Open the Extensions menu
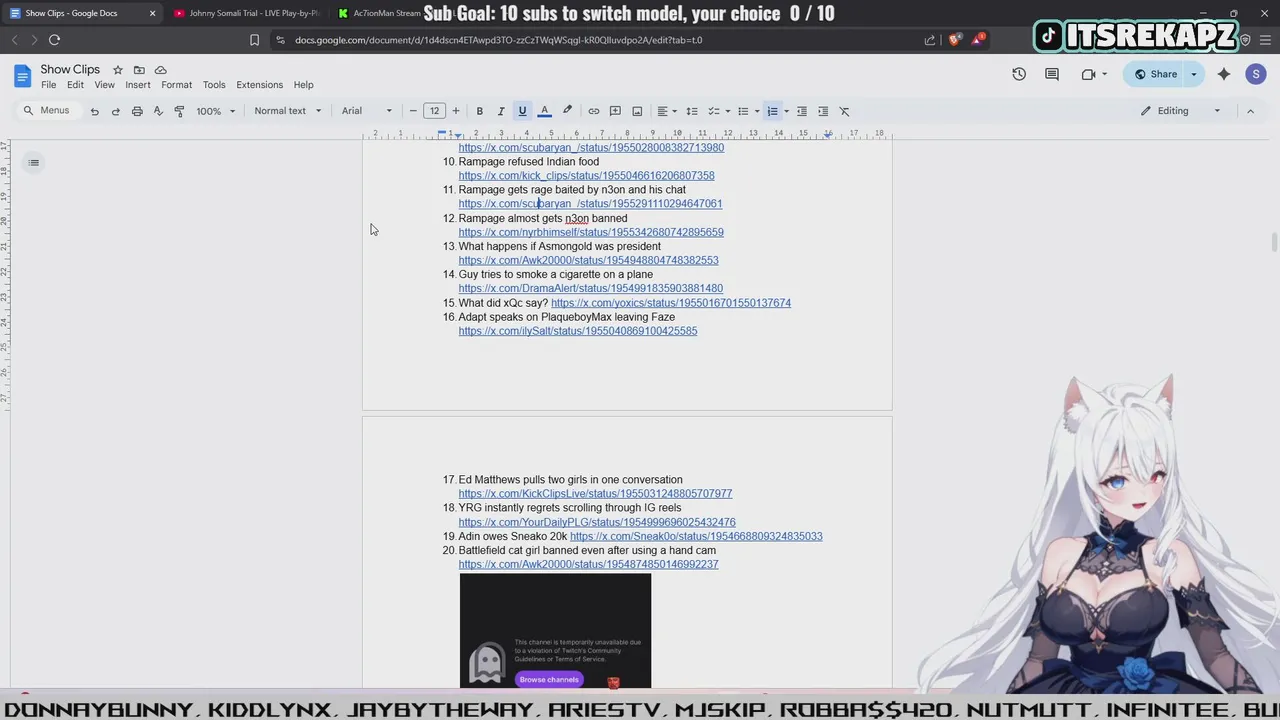Image resolution: width=1280 pixels, height=720 pixels. (x=259, y=85)
